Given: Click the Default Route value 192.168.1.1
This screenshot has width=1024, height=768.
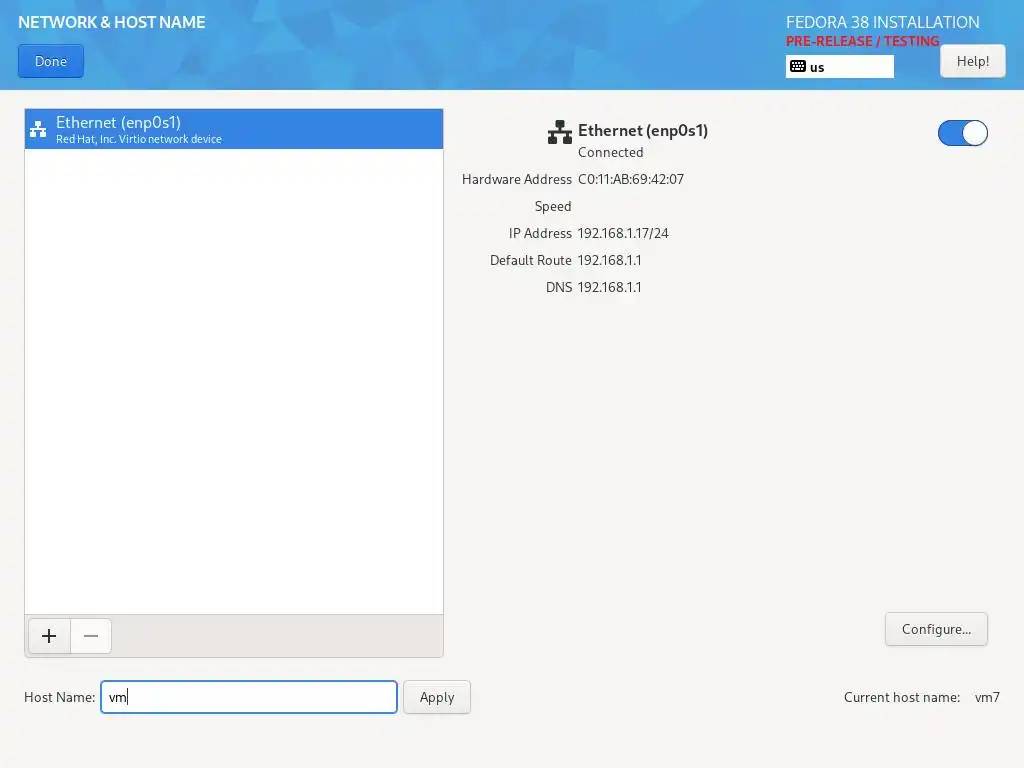Looking at the screenshot, I should (x=609, y=260).
